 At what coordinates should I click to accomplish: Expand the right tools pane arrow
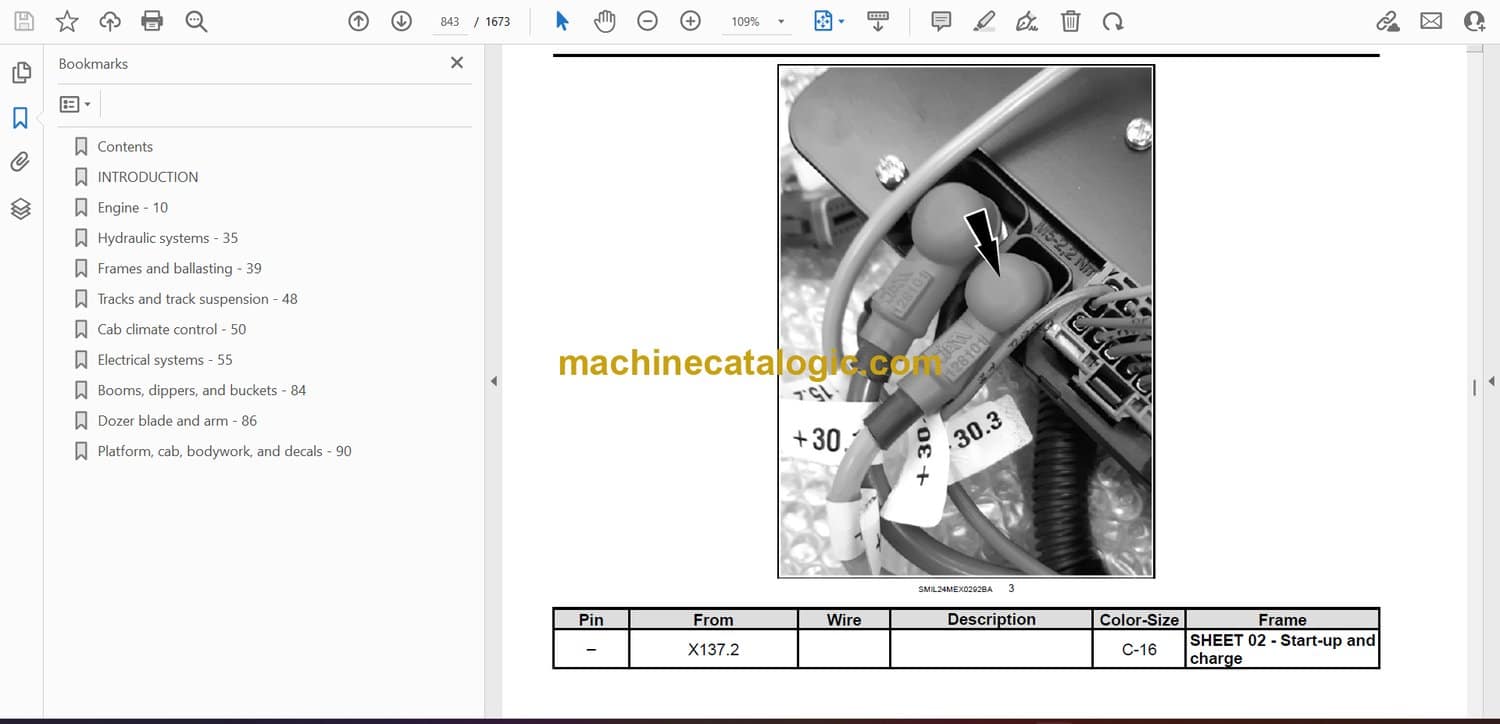[1491, 381]
